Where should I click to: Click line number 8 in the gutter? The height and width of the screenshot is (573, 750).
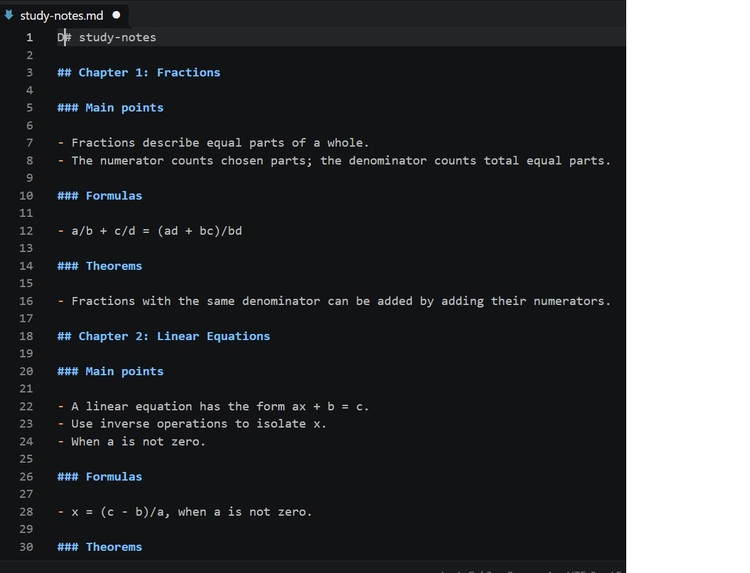30,161
